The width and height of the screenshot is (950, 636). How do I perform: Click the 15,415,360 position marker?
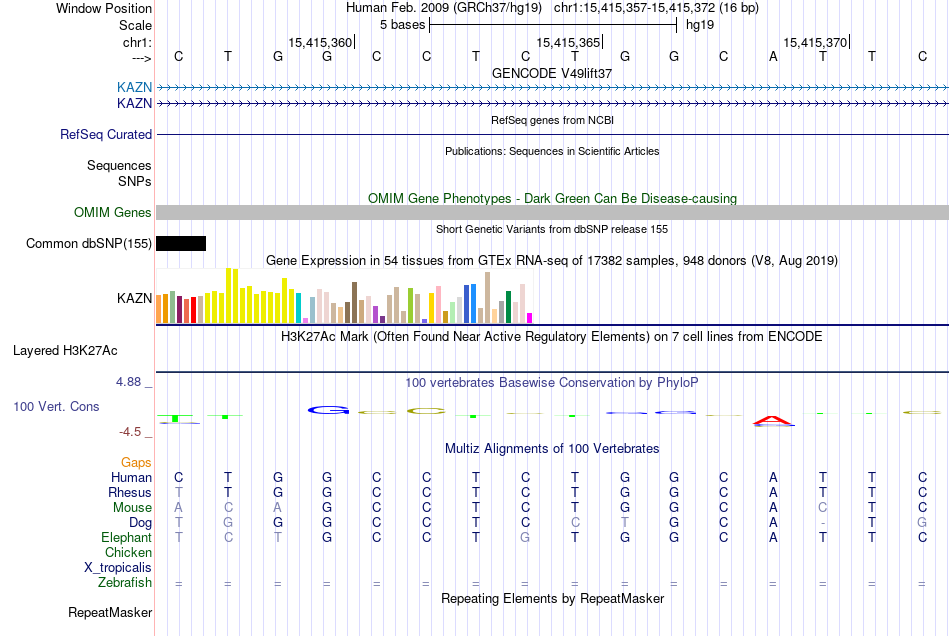pos(320,42)
